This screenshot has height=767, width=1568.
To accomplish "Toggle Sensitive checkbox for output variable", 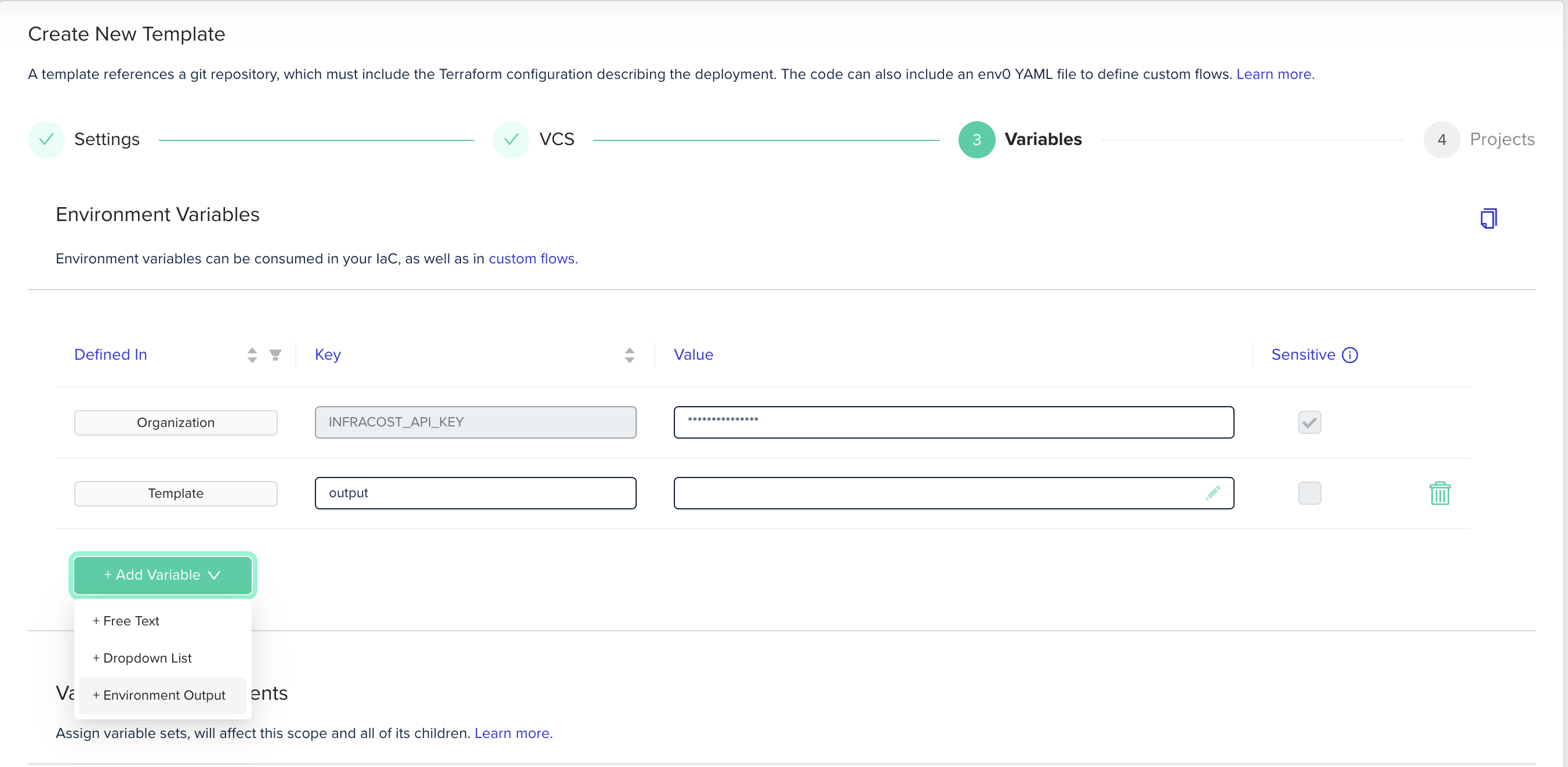I will pyautogui.click(x=1309, y=493).
